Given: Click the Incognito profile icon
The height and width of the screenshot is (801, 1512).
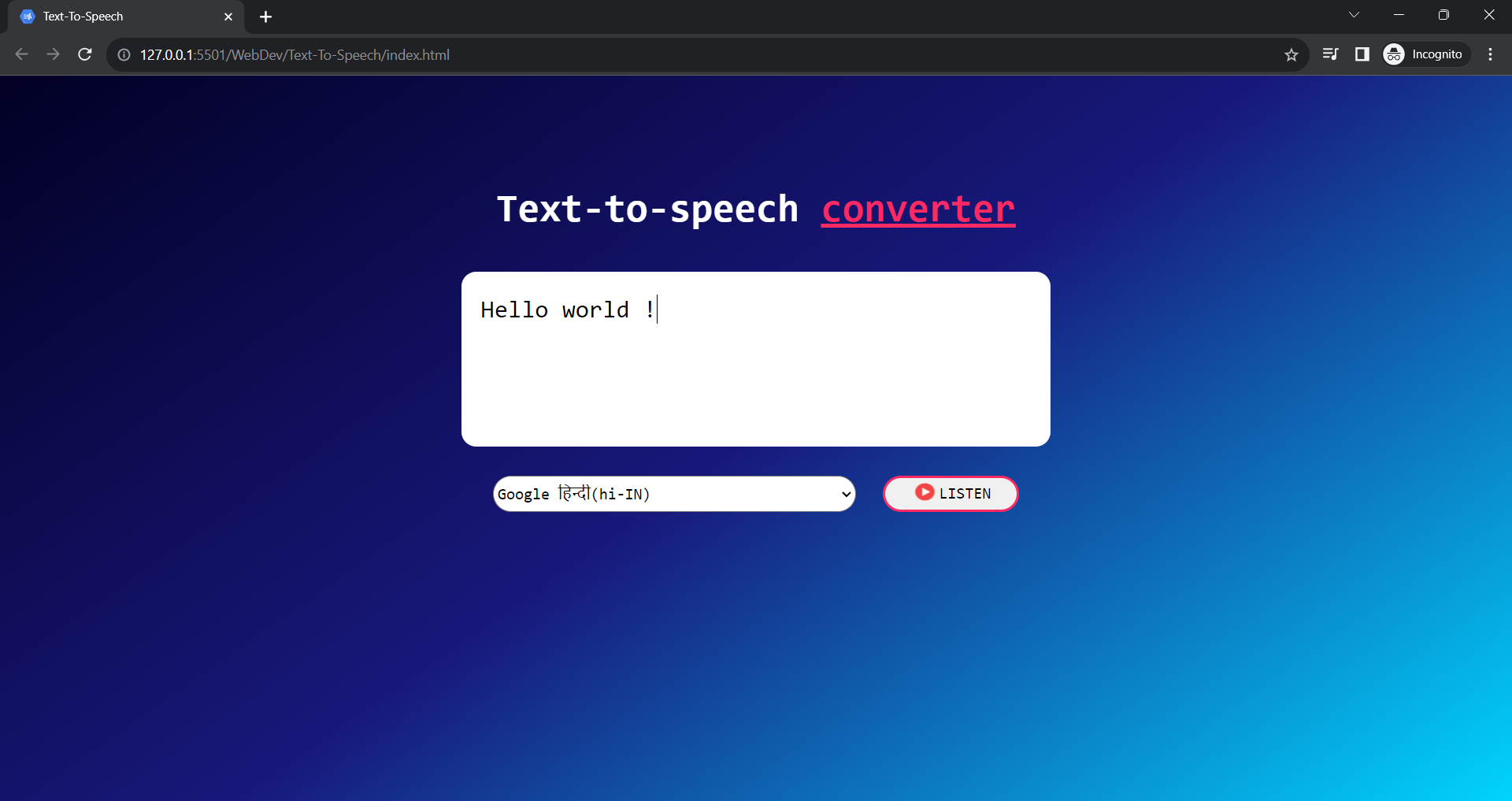Looking at the screenshot, I should coord(1393,54).
